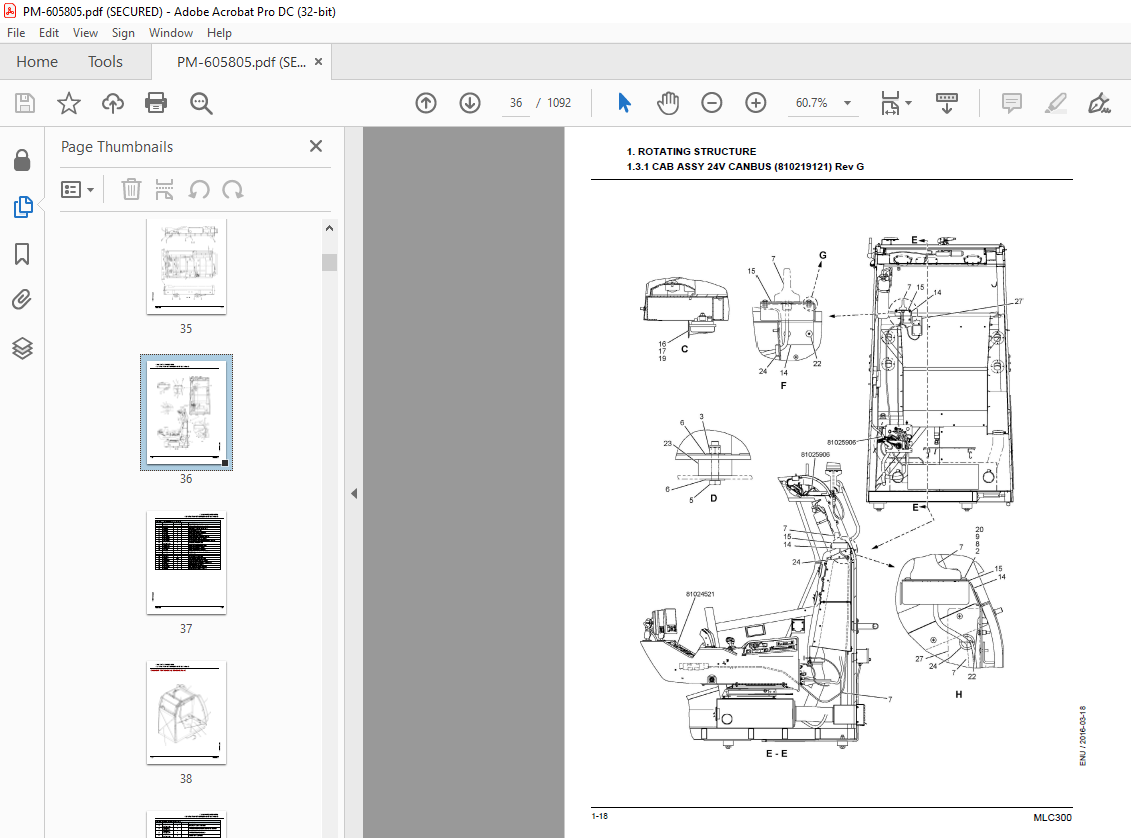
Task: Activate the Selection arrow tool
Action: (625, 103)
